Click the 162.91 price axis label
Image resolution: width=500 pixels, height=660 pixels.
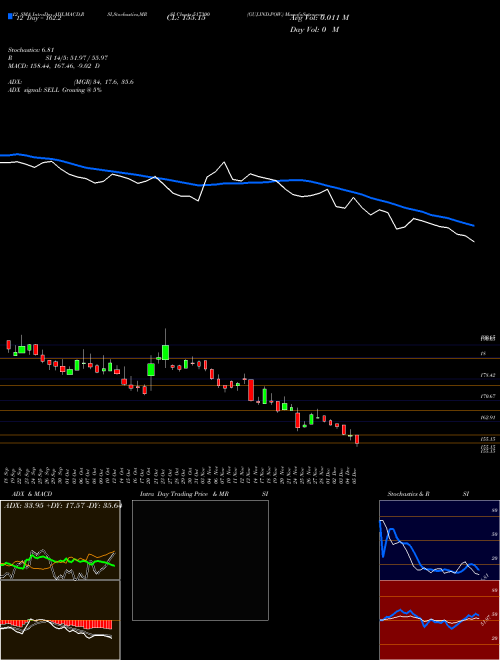(488, 417)
